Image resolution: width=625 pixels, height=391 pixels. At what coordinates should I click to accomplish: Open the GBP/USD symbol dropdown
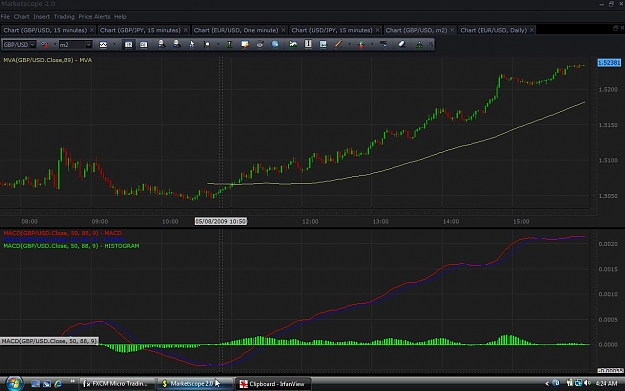[33, 45]
